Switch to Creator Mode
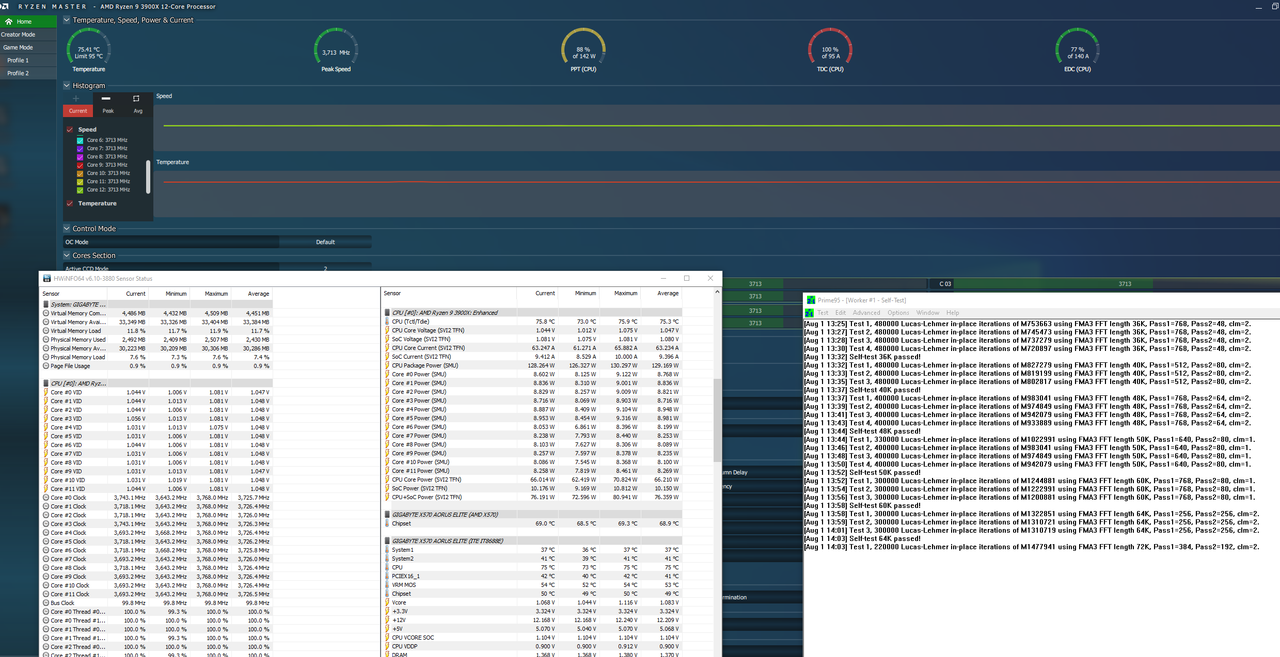 pos(29,34)
